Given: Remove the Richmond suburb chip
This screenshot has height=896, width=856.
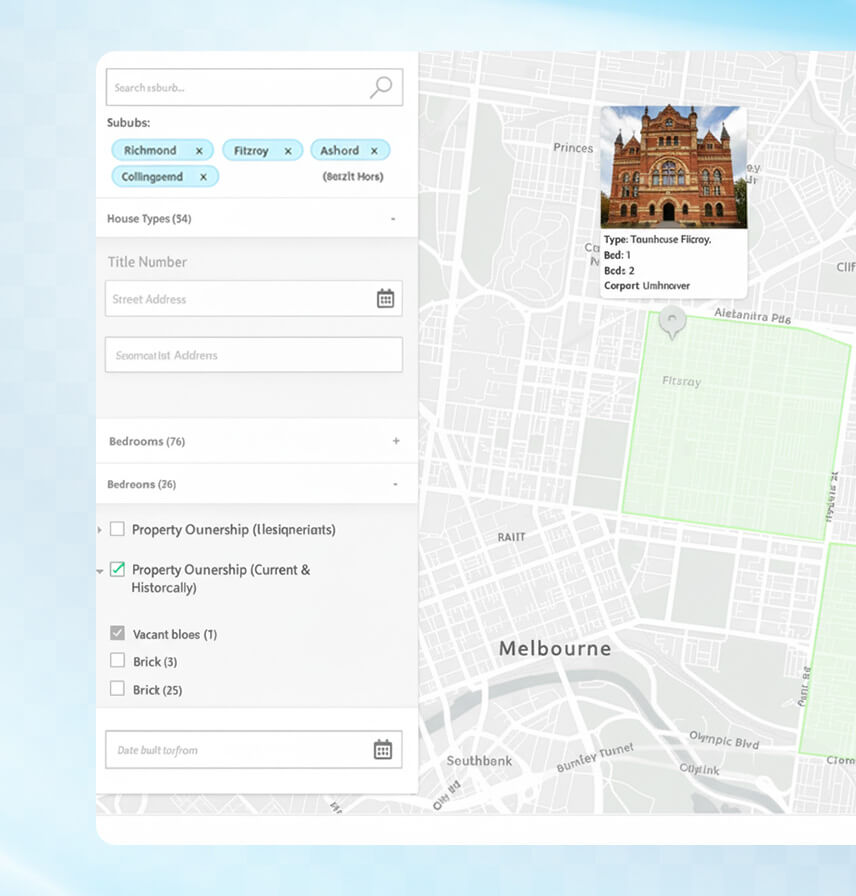Looking at the screenshot, I should pyautogui.click(x=199, y=150).
